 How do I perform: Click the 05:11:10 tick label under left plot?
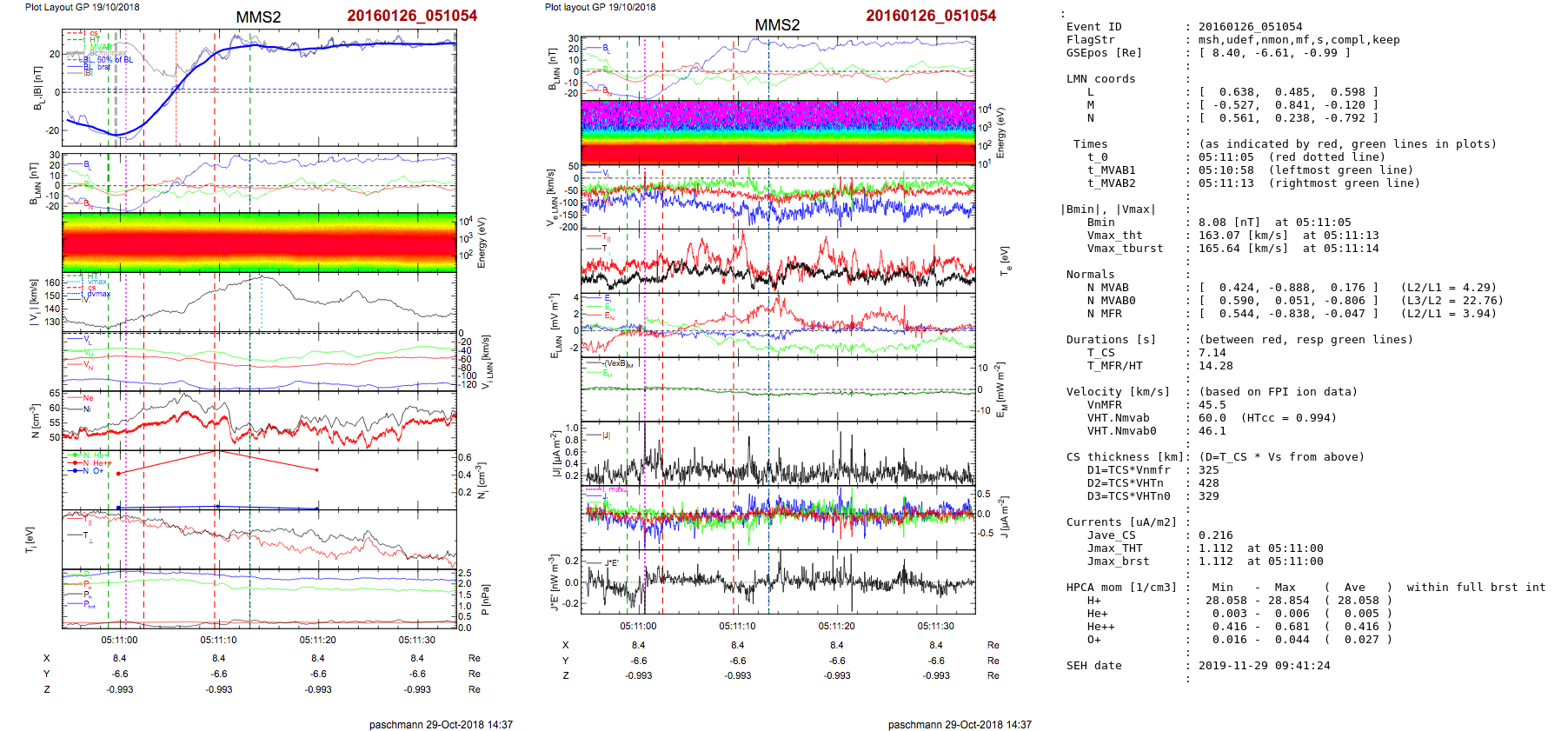click(218, 641)
